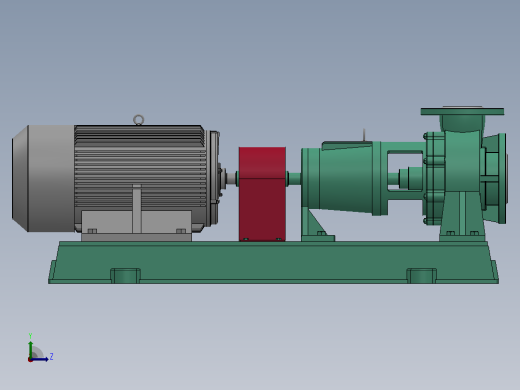Select the gray motor mounting foot block
This screenshot has height=390, width=520.
tap(137, 226)
